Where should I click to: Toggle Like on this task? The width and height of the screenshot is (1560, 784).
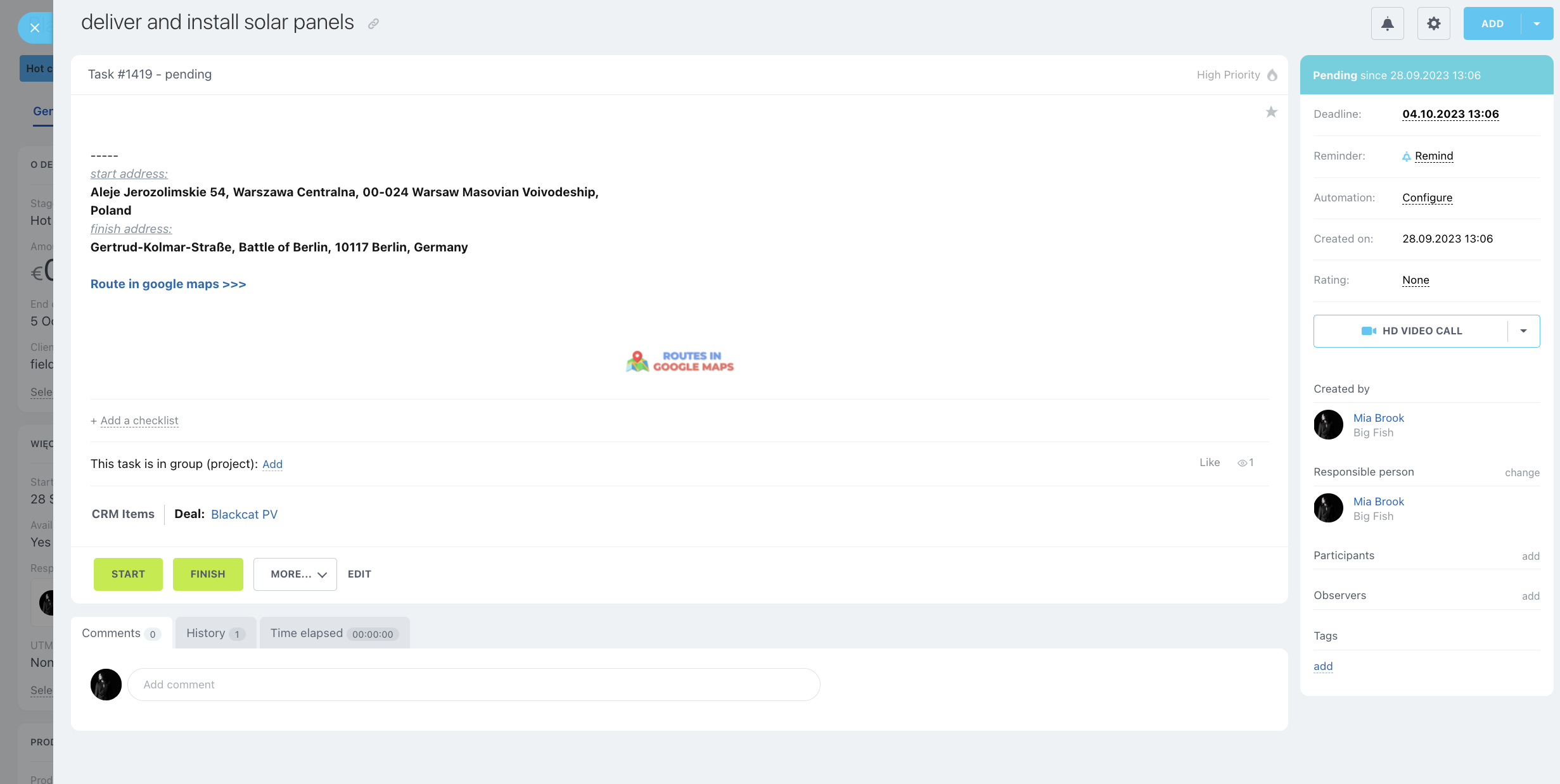click(1209, 462)
